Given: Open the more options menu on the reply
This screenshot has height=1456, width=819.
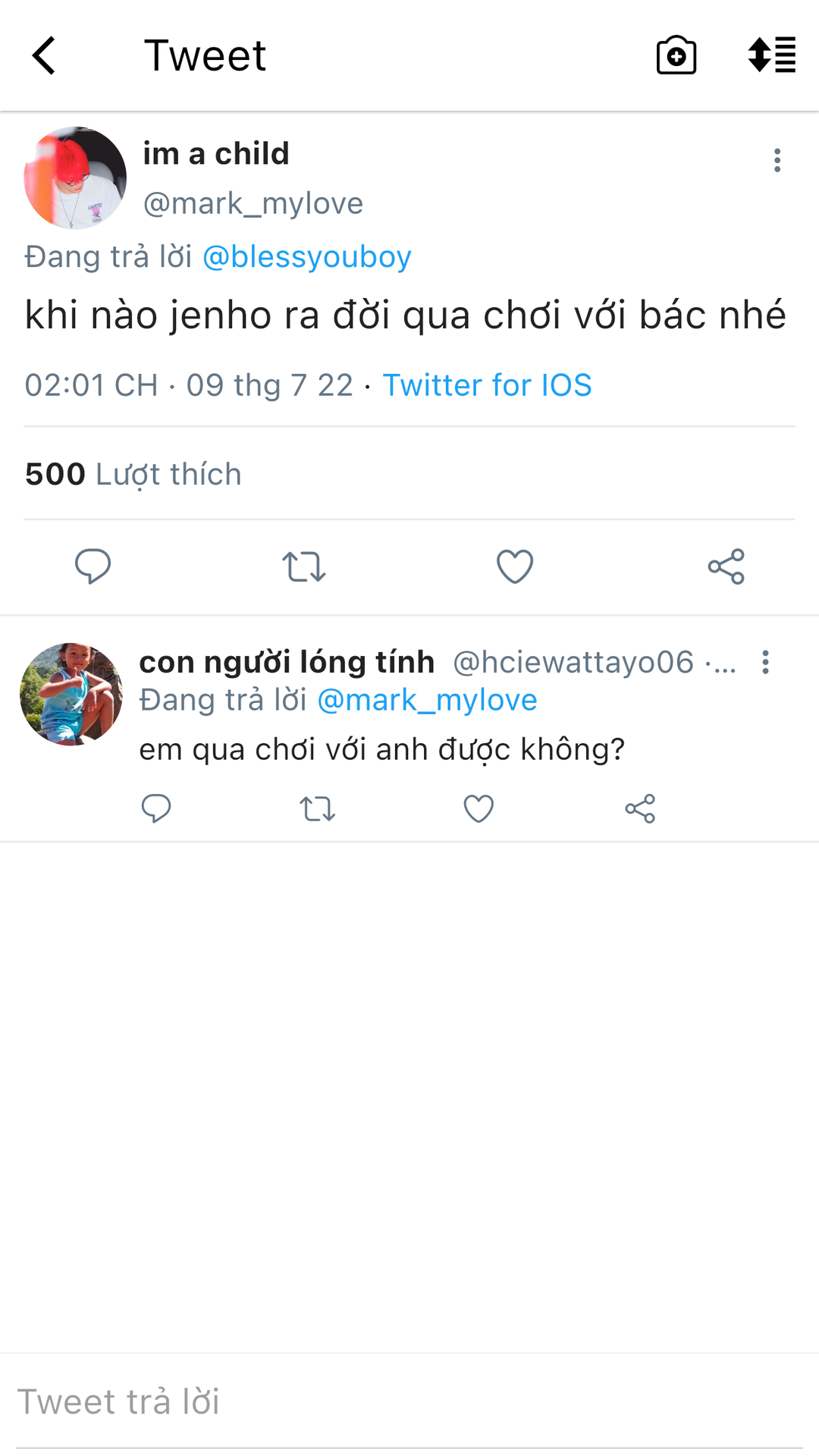Looking at the screenshot, I should click(x=766, y=662).
